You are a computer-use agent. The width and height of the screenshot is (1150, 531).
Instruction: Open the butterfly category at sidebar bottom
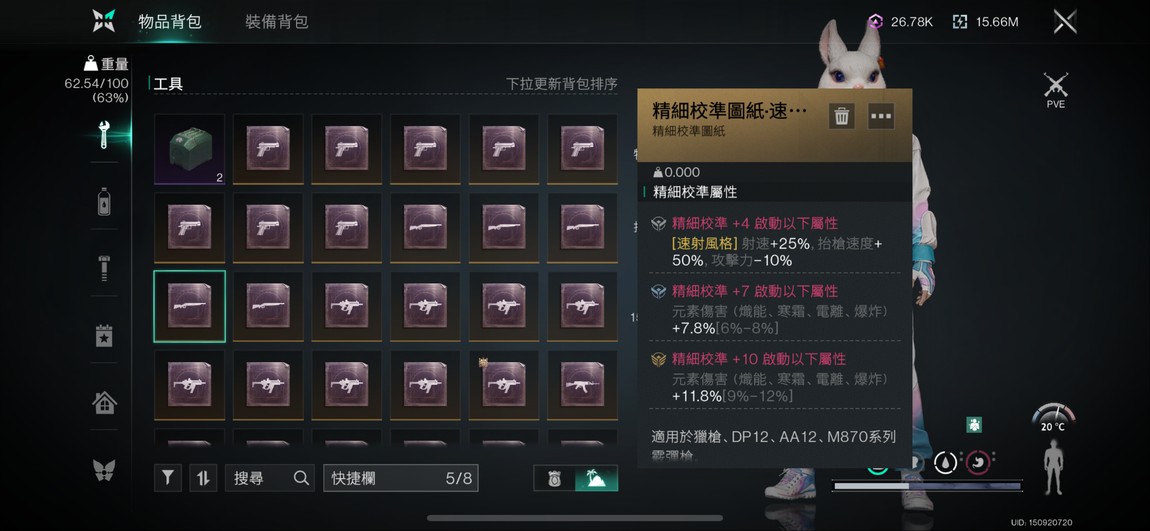point(104,469)
